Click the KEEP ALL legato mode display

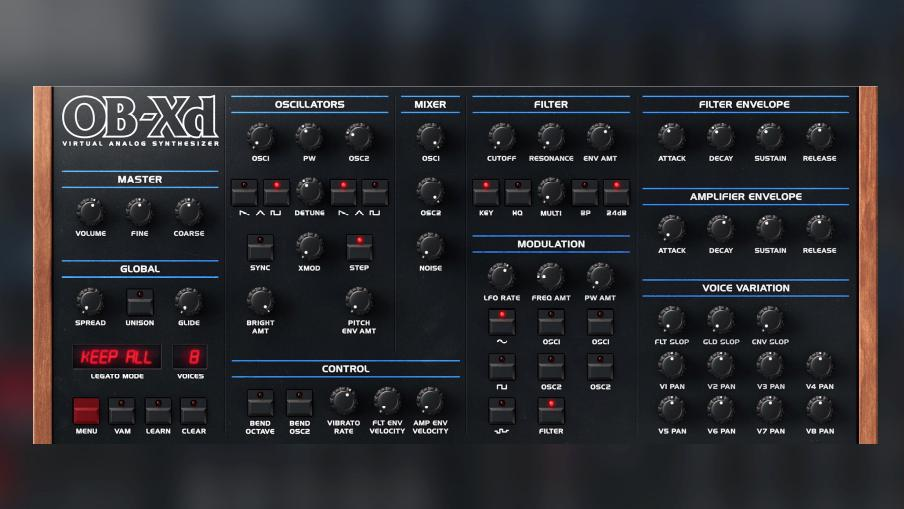point(116,357)
